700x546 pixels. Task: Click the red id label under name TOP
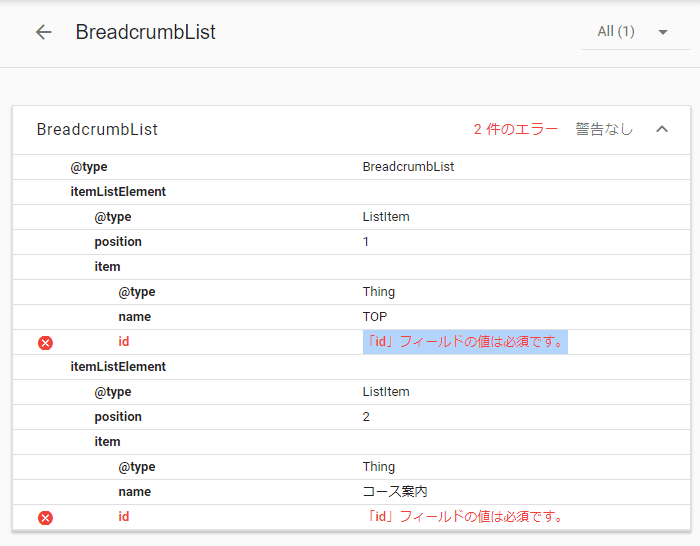pos(124,342)
